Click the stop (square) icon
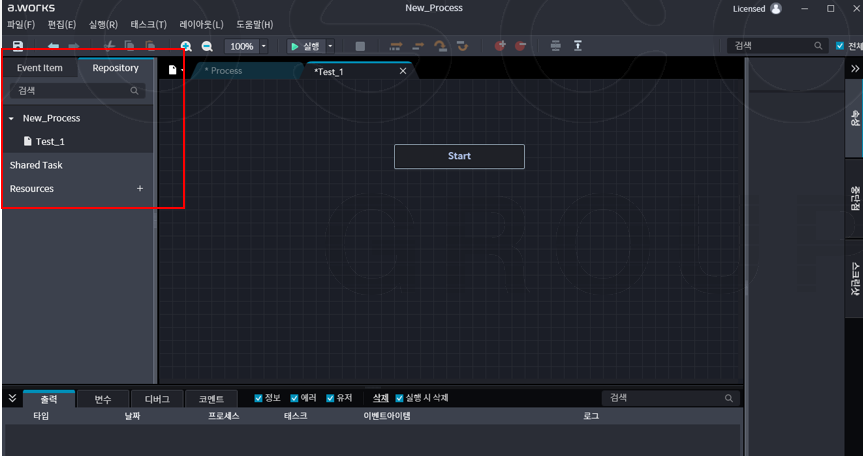This screenshot has height=456, width=863. click(x=360, y=46)
